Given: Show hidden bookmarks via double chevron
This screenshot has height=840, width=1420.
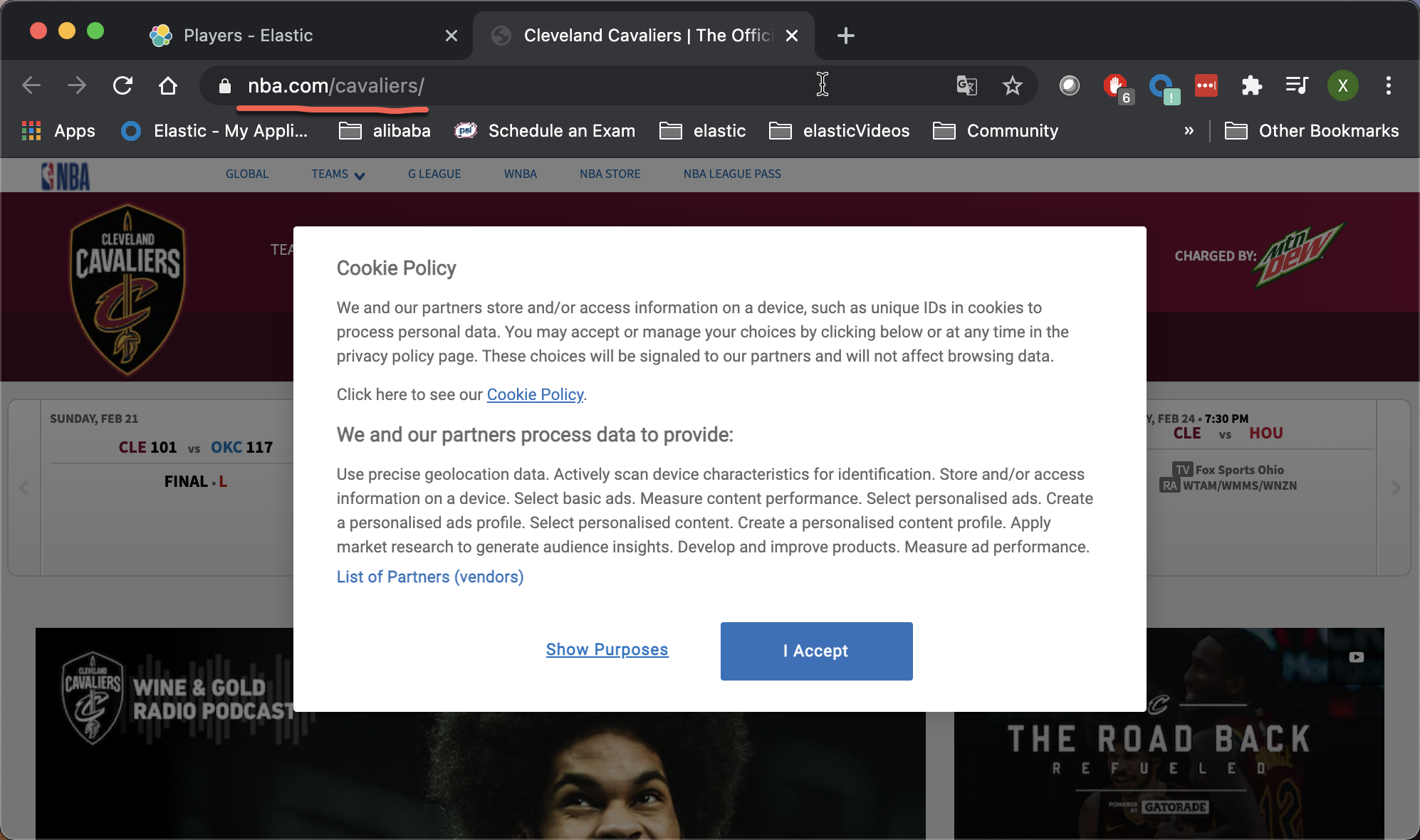Looking at the screenshot, I should pyautogui.click(x=1189, y=131).
